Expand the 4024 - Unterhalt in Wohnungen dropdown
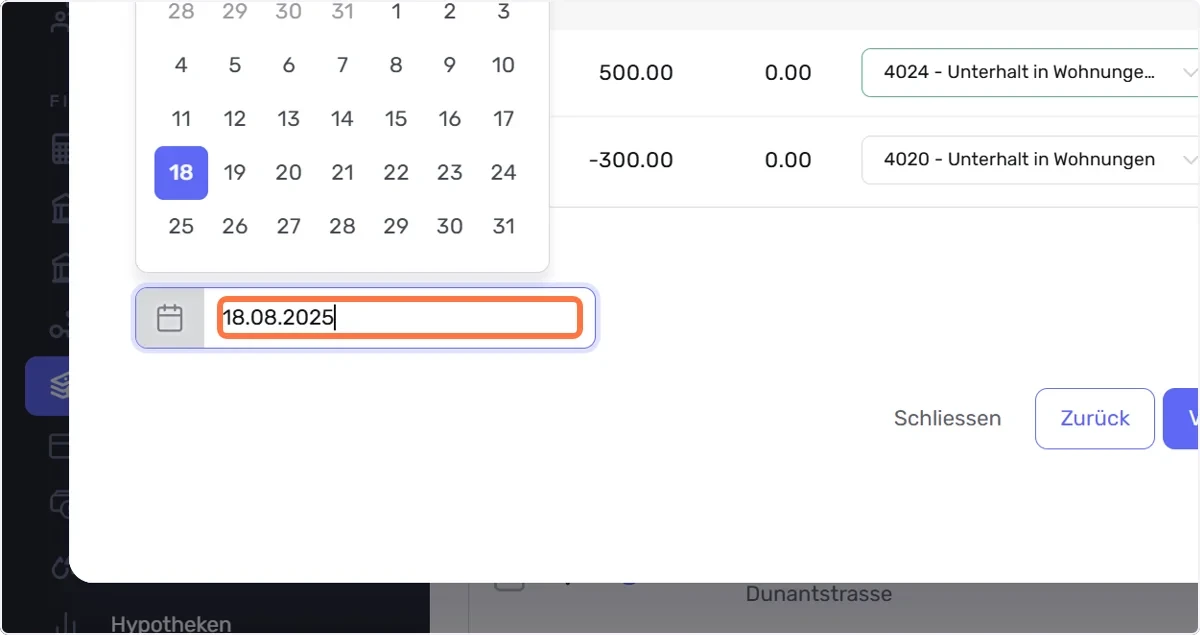The image size is (1200, 635). point(1030,72)
